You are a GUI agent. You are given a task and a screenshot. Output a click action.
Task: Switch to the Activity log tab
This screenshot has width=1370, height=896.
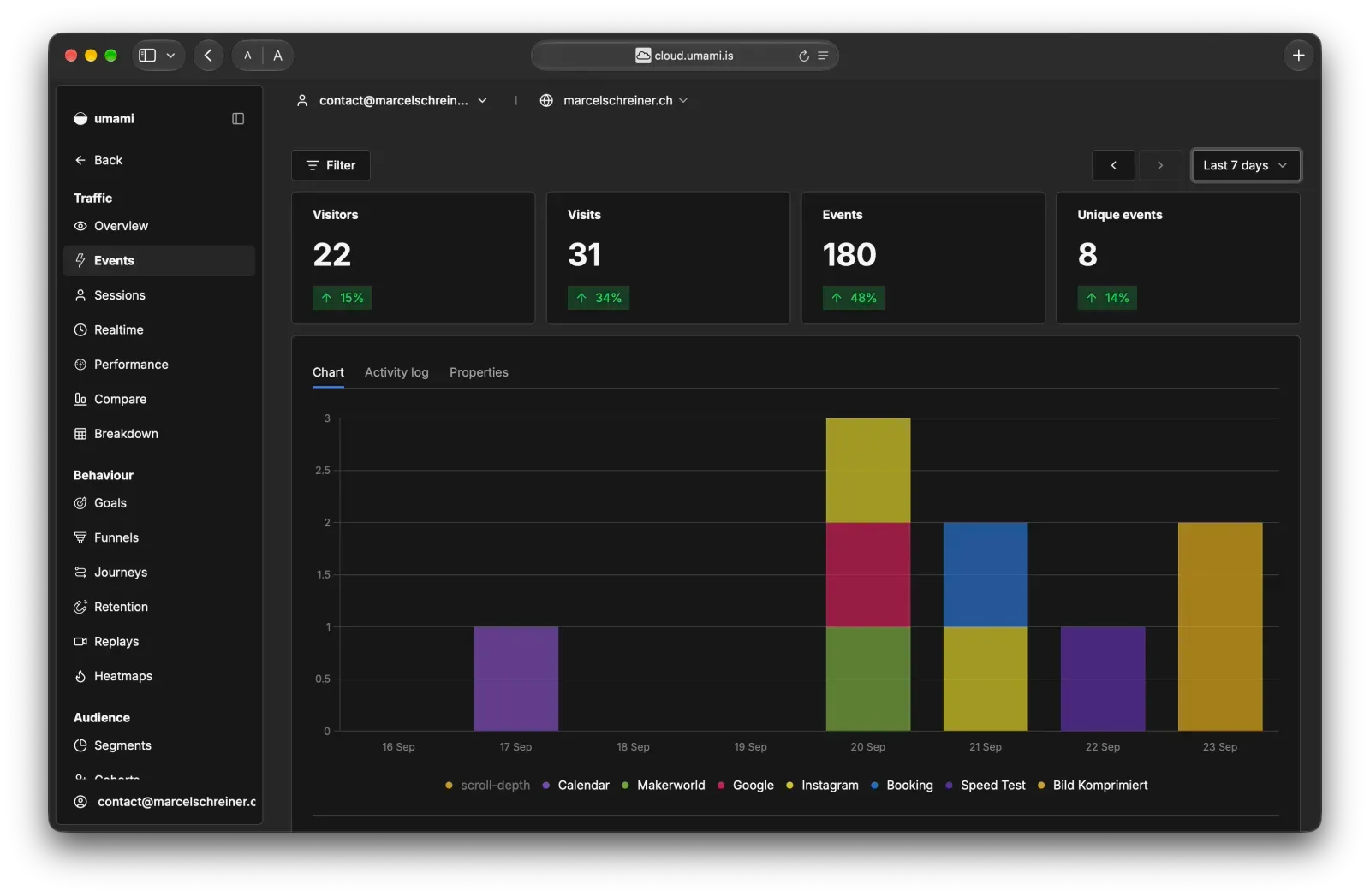pos(396,372)
